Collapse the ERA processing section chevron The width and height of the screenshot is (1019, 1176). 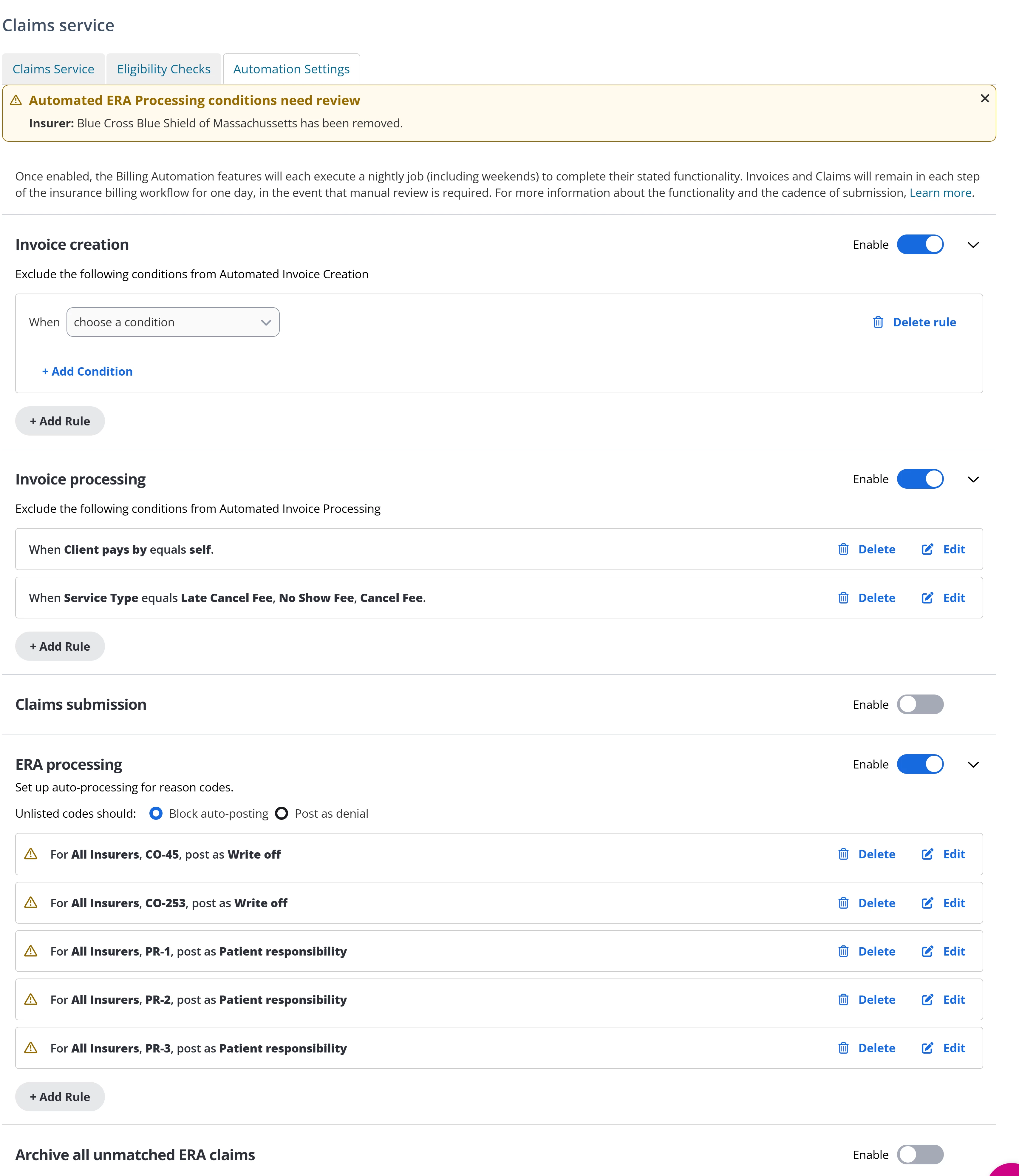pos(973,765)
